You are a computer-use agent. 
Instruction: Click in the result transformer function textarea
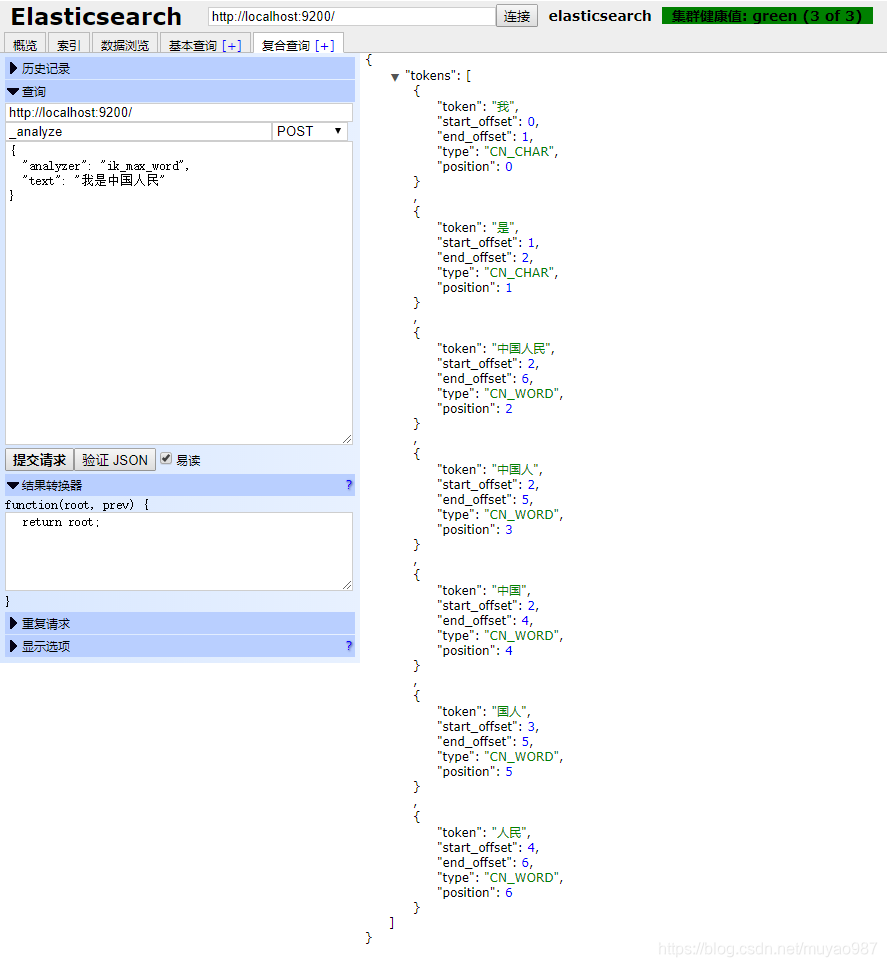tap(179, 551)
